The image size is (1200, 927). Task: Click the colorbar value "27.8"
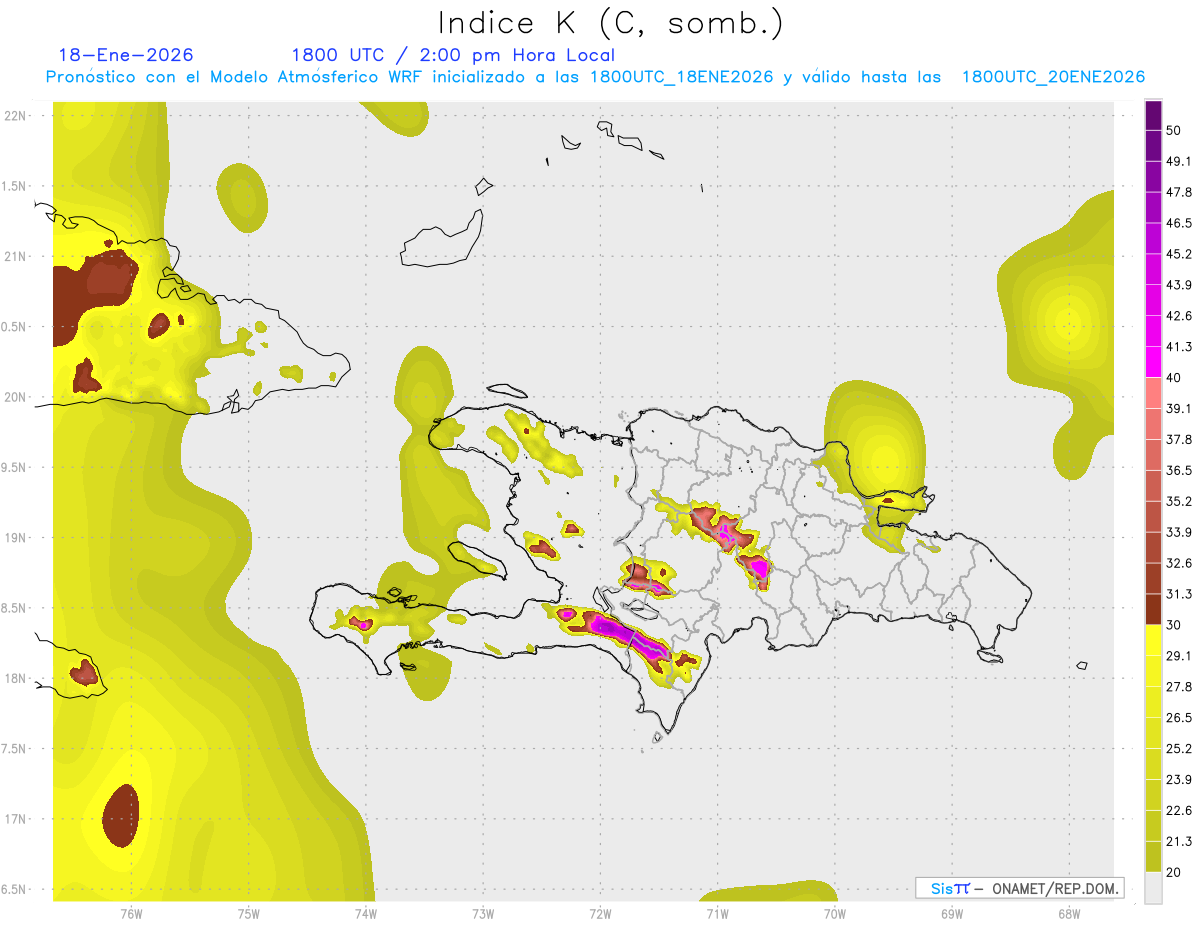pos(1179,687)
